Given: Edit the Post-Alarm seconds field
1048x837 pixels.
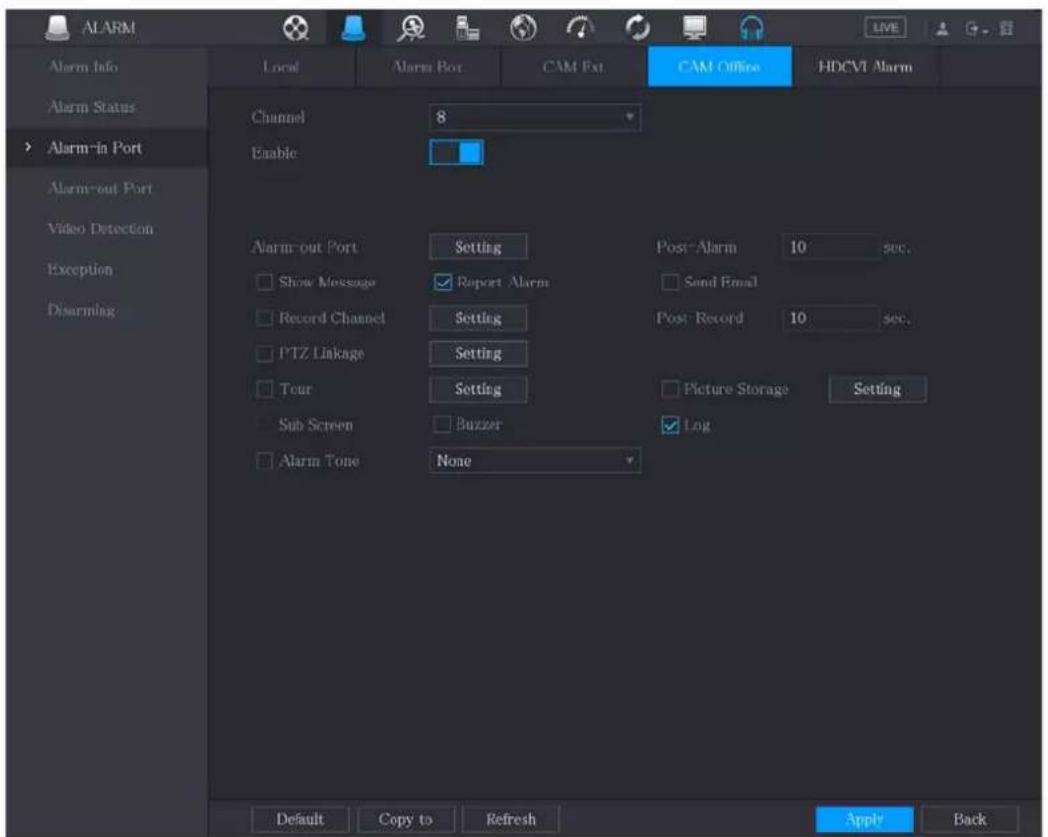Looking at the screenshot, I should point(829,247).
